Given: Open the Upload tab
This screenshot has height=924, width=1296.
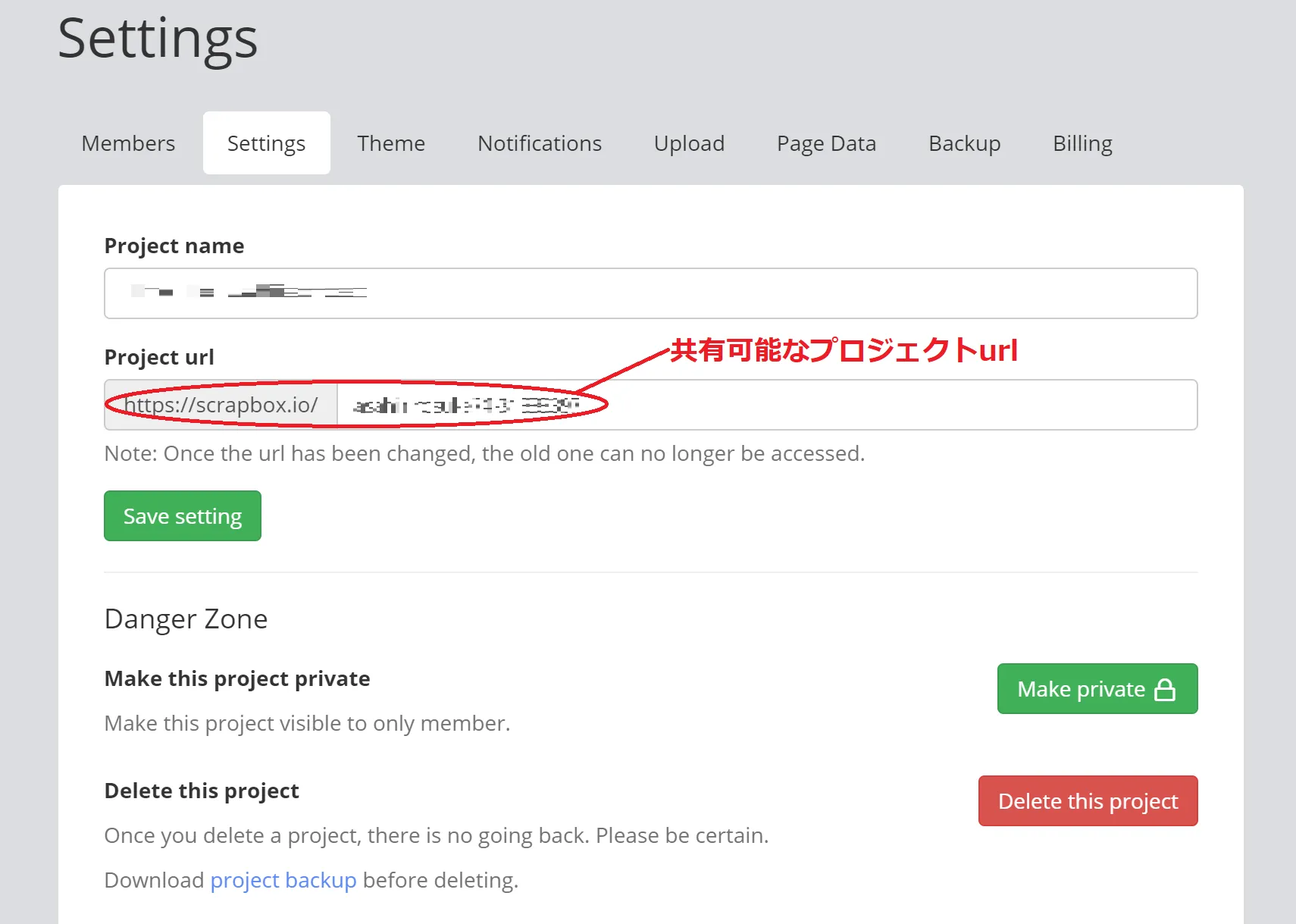Looking at the screenshot, I should tap(689, 143).
